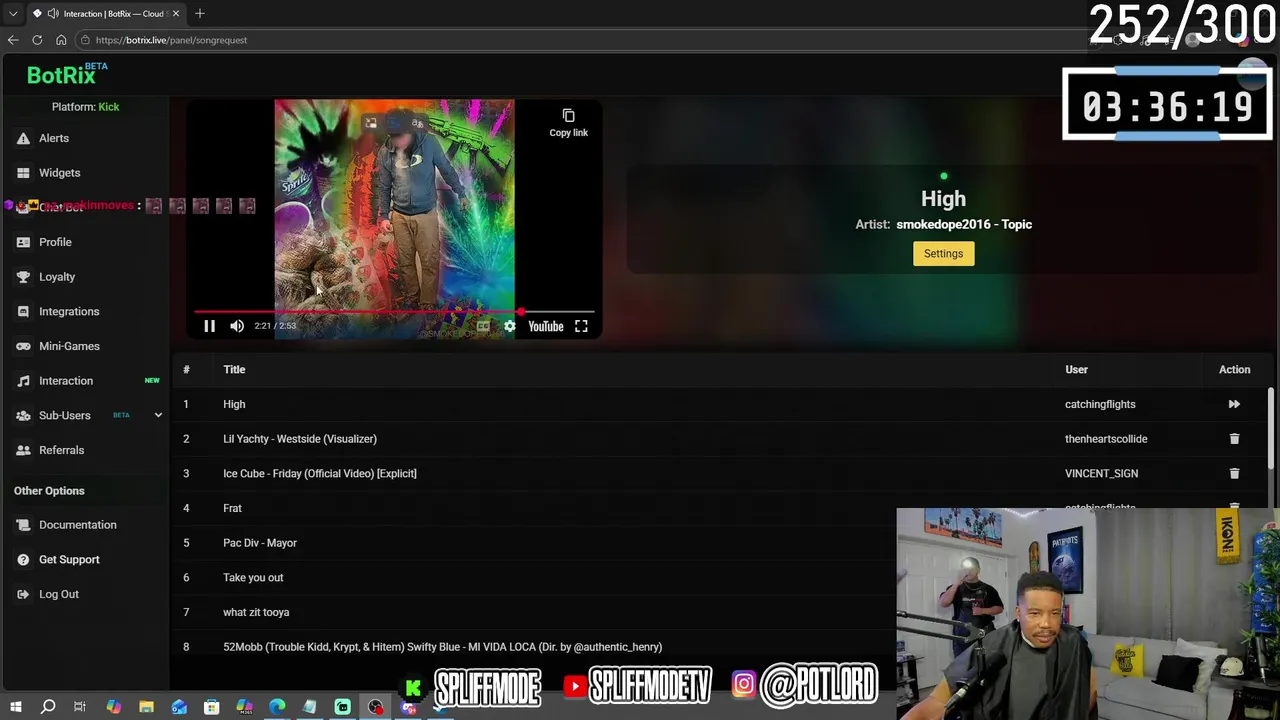Click the Sub-Users people icon

[x=23, y=415]
